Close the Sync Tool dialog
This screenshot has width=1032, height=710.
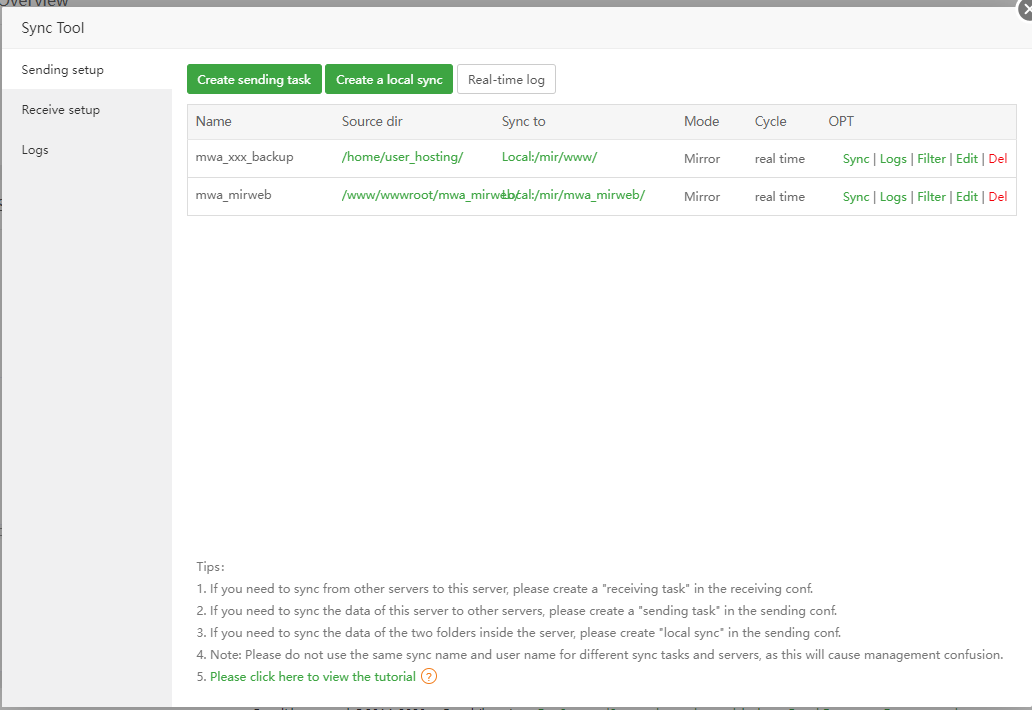[x=1023, y=10]
